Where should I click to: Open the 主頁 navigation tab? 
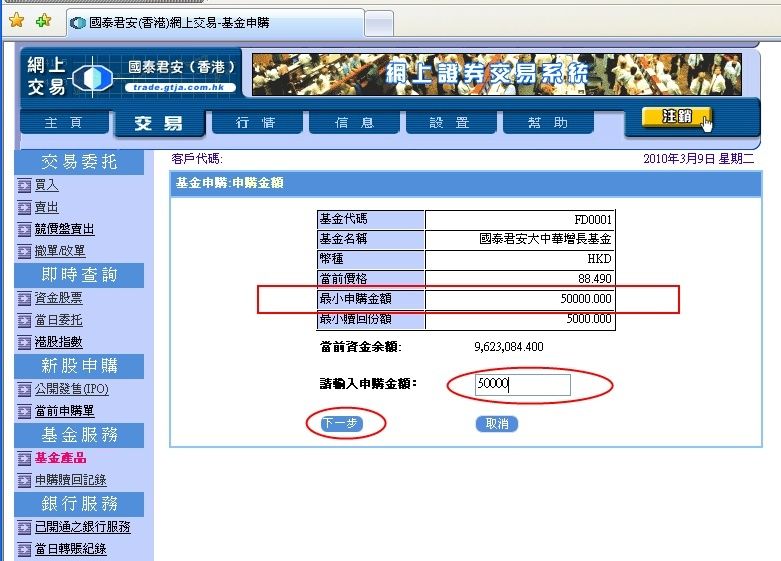(64, 123)
